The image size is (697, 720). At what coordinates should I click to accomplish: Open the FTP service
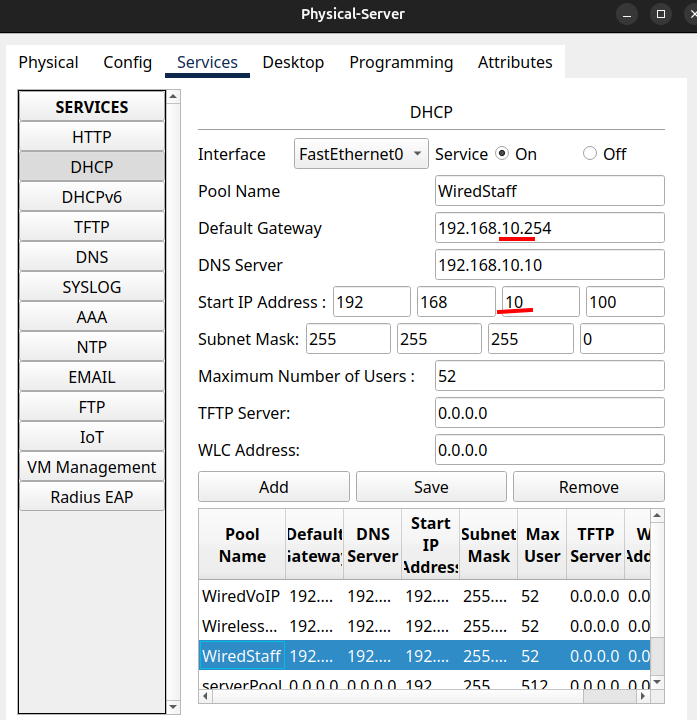[x=92, y=407]
